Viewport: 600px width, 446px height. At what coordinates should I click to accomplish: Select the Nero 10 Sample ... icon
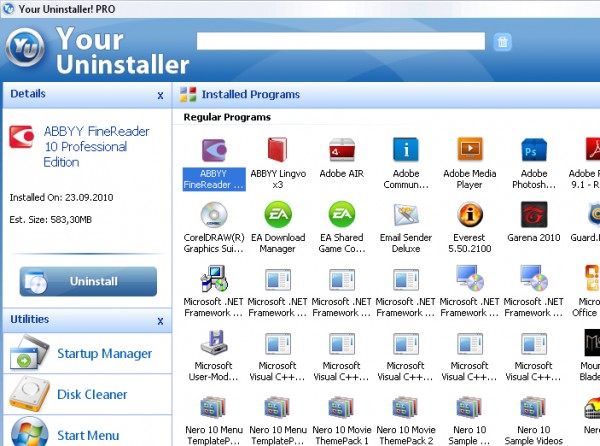[470, 407]
